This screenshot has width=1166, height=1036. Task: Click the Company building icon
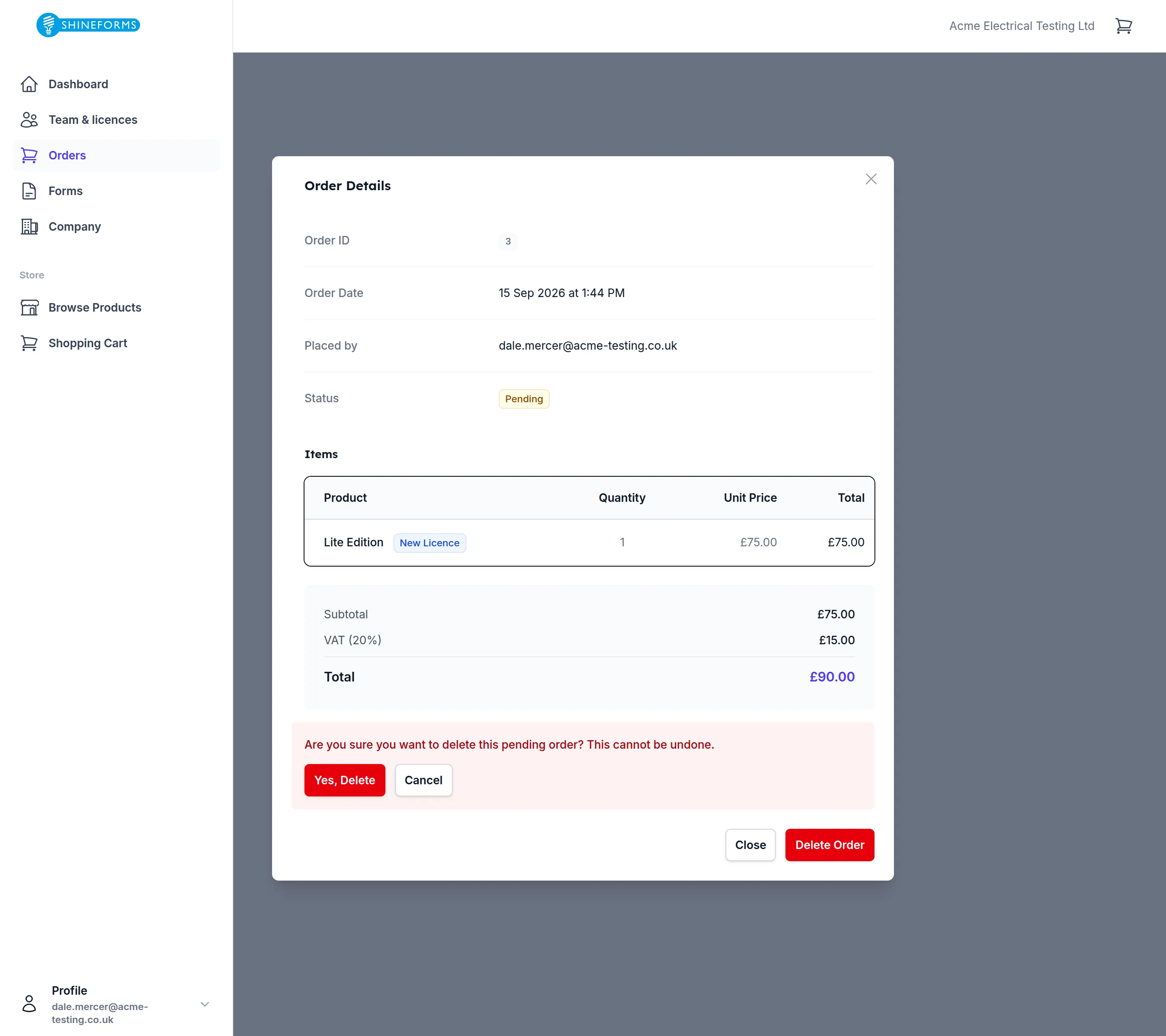point(29,226)
